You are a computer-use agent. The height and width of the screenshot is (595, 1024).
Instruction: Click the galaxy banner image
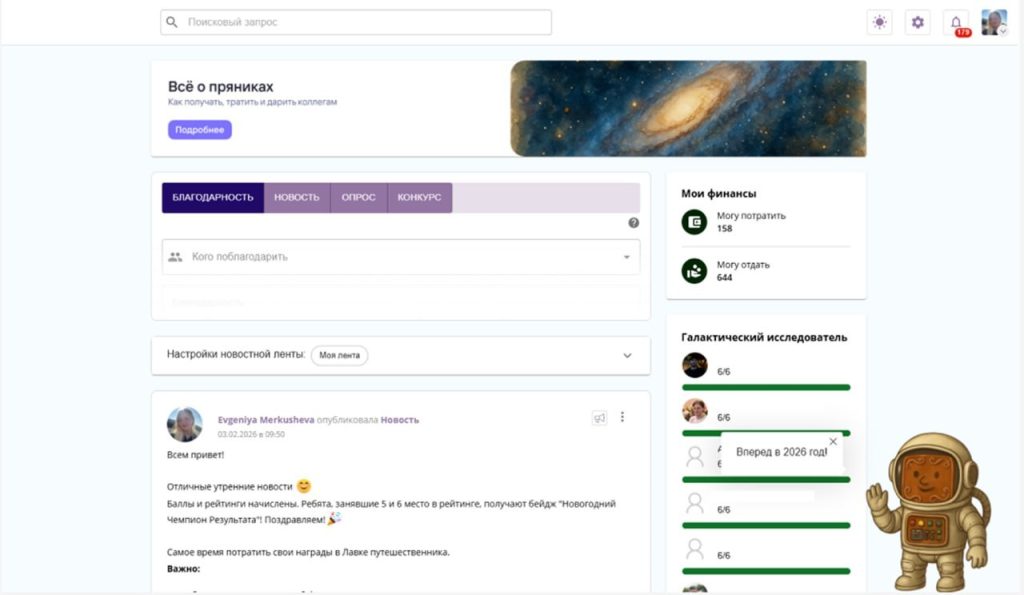(688, 108)
